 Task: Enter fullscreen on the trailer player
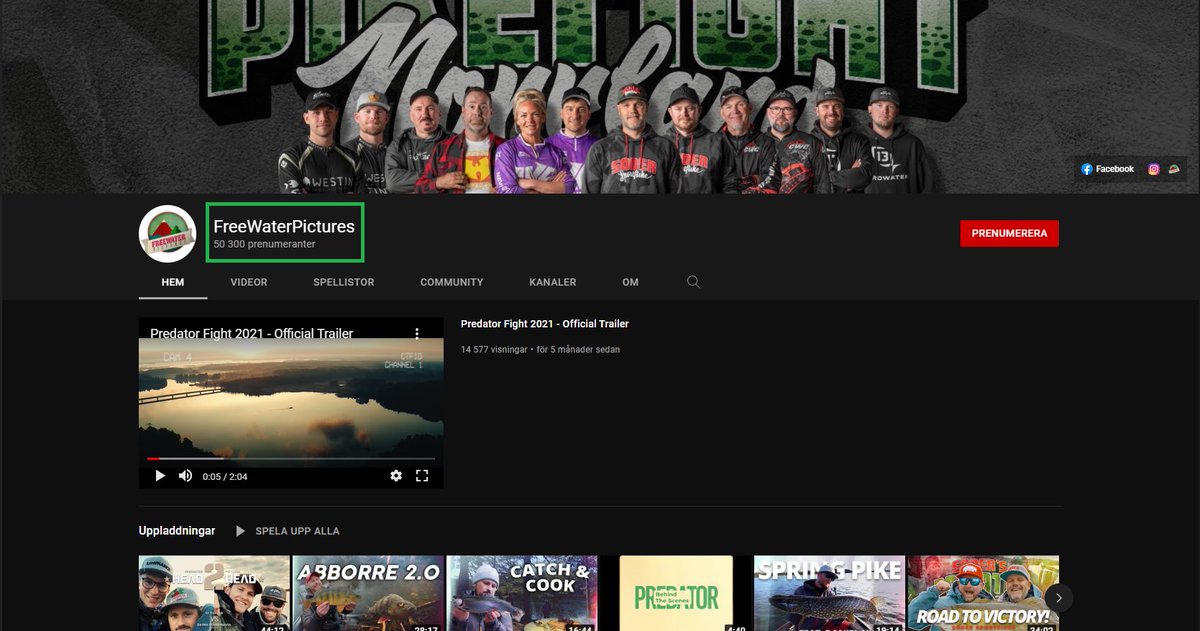[x=422, y=476]
